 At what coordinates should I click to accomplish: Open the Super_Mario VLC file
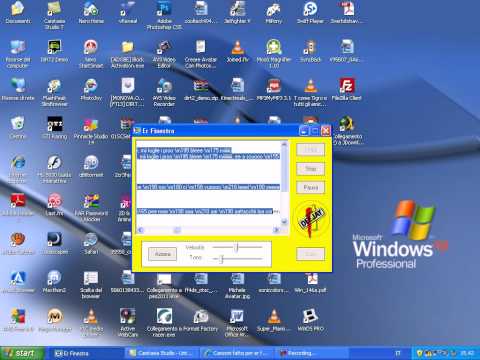coord(274,319)
